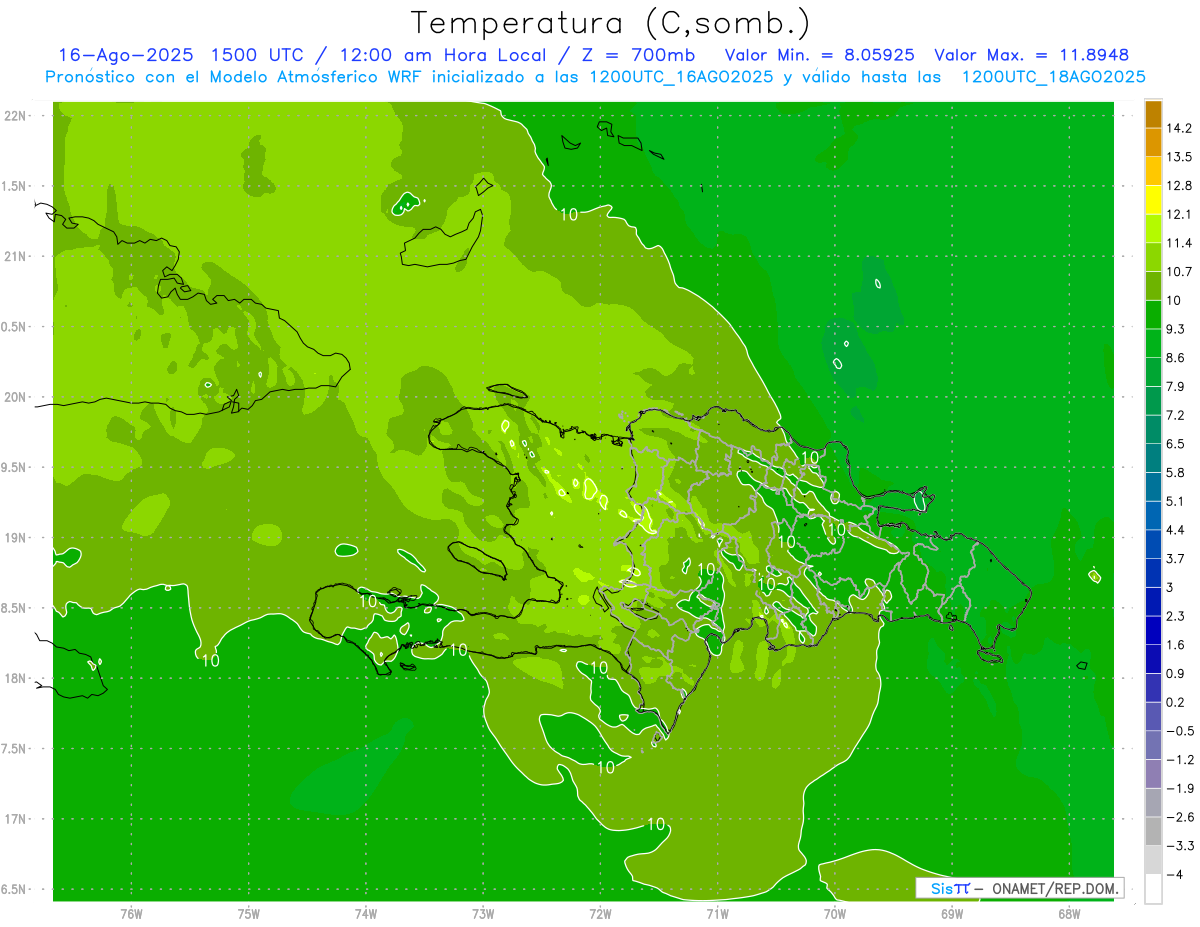Click the legend value 9.3

click(1176, 329)
